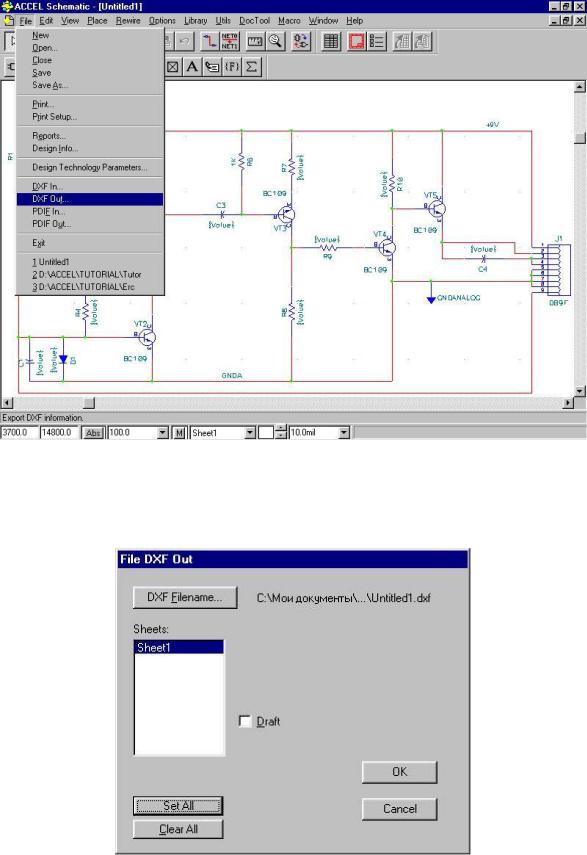Click OK in File DXF Out dialog
Viewport: 587px width, 855px height.
(x=400, y=772)
